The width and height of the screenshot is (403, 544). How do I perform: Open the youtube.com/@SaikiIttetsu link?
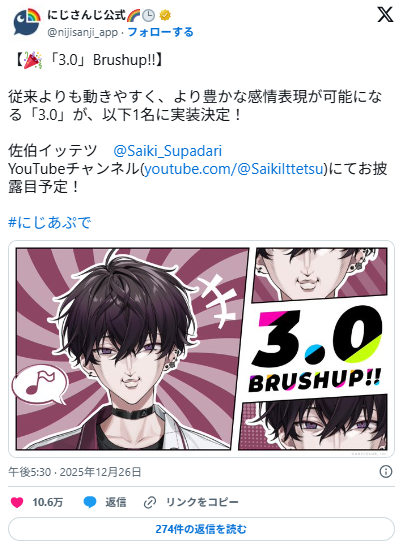point(234,169)
